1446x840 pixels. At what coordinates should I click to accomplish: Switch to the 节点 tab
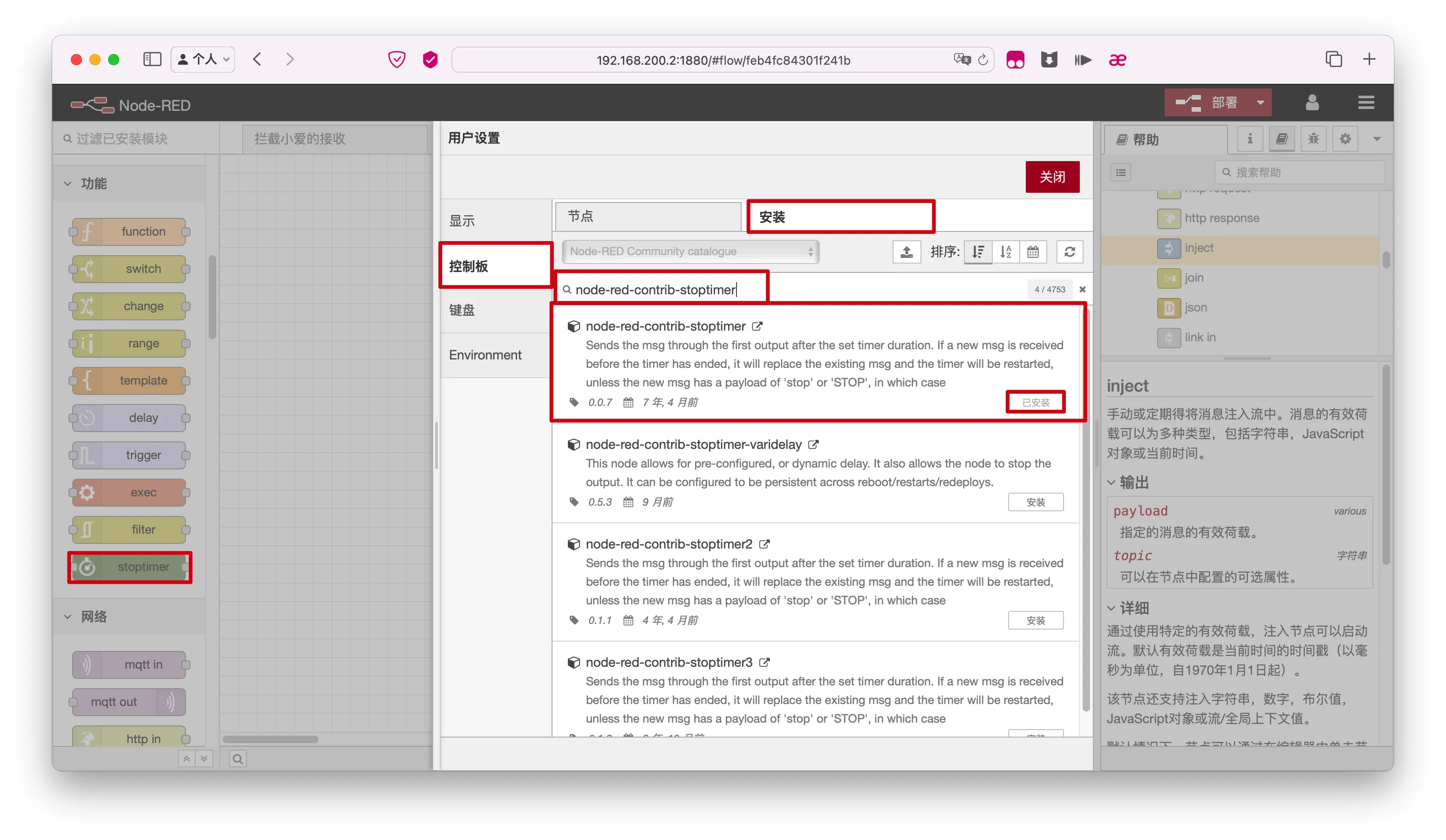(x=648, y=217)
